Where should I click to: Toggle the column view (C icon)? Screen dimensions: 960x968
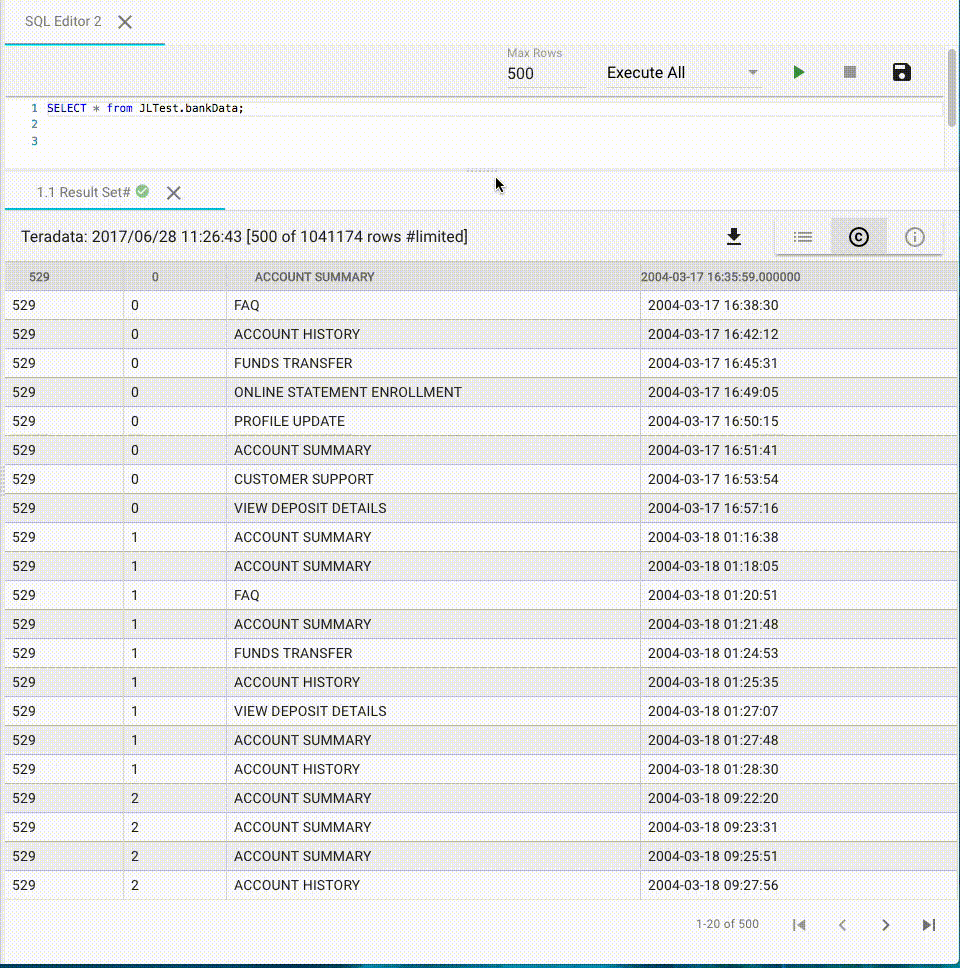(859, 237)
